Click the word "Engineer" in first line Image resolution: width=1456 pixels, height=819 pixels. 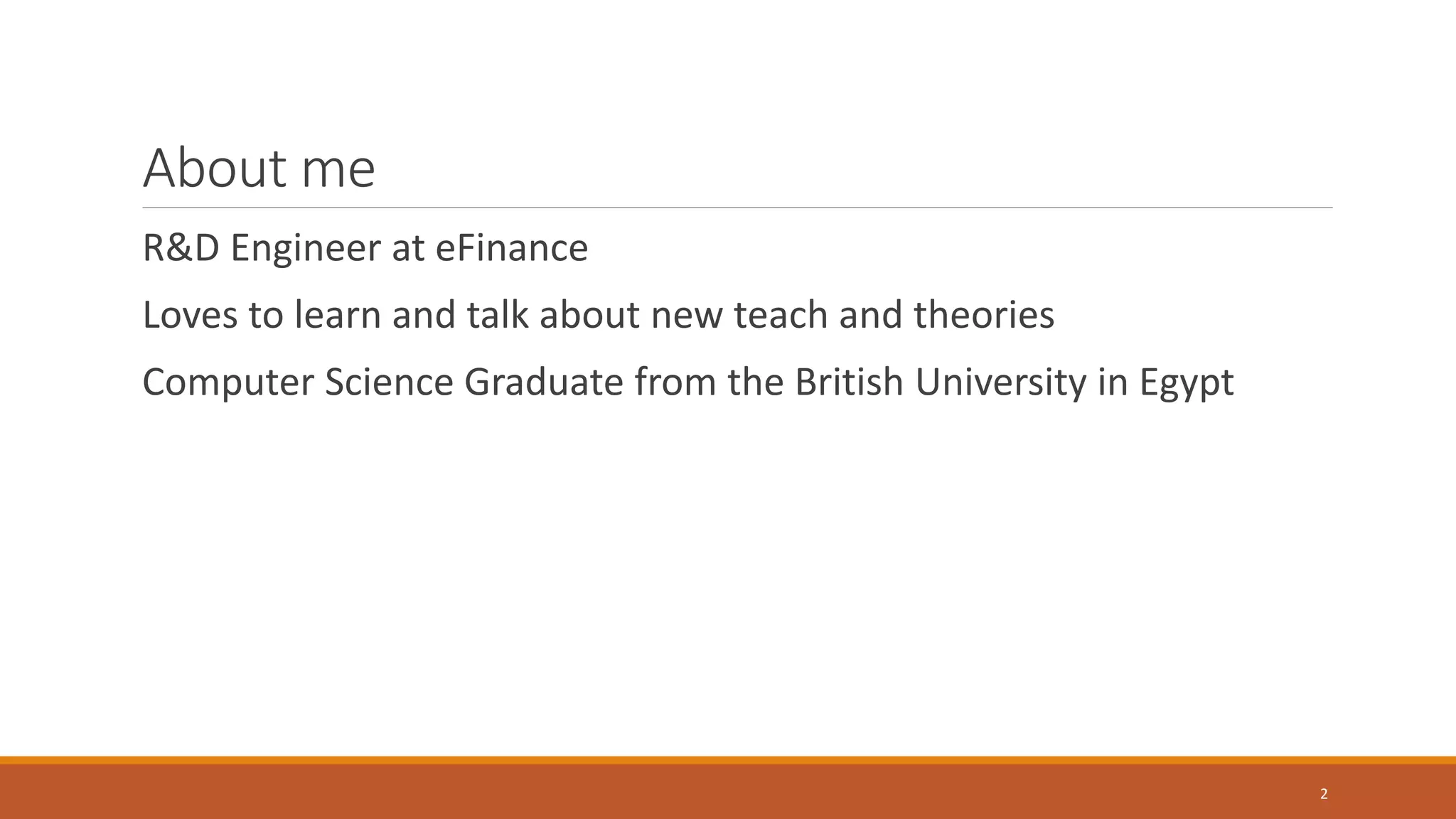[305, 248]
